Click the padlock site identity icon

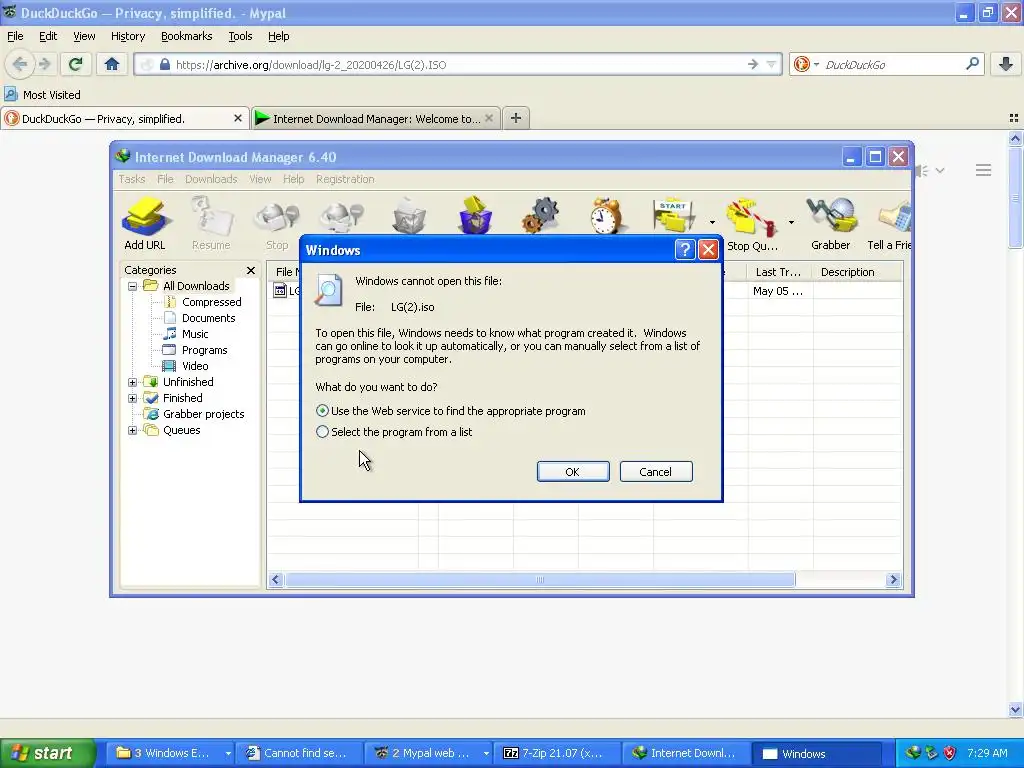pos(165,64)
